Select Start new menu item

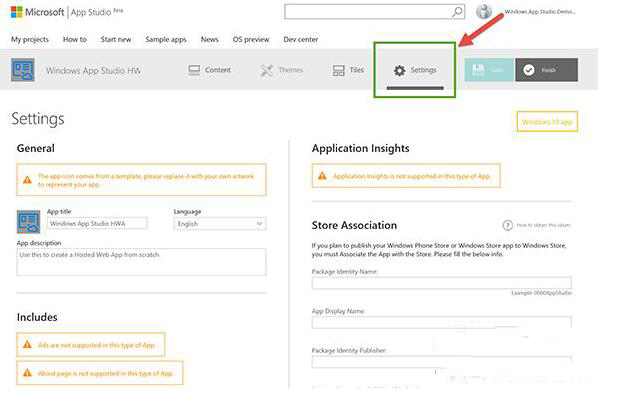(x=116, y=40)
